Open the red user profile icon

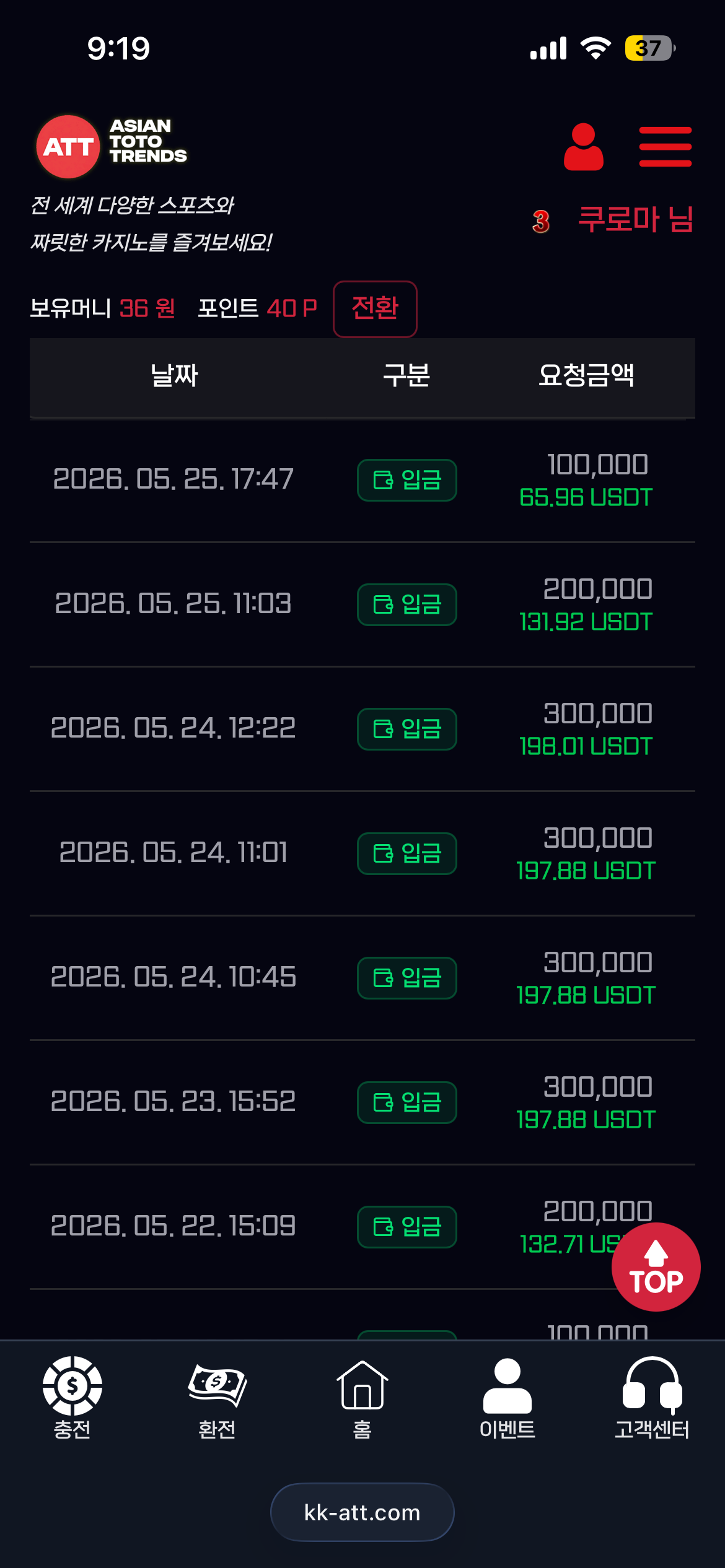[583, 147]
